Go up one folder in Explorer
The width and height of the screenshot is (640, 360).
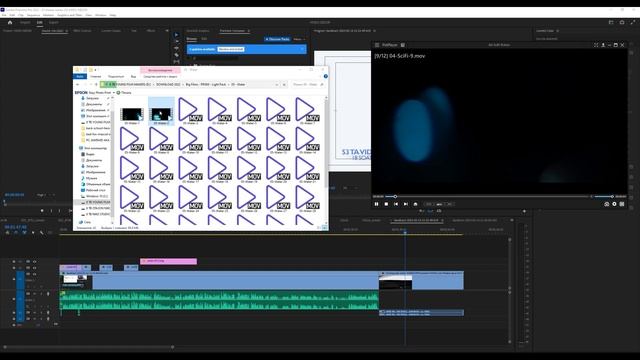tap(96, 84)
